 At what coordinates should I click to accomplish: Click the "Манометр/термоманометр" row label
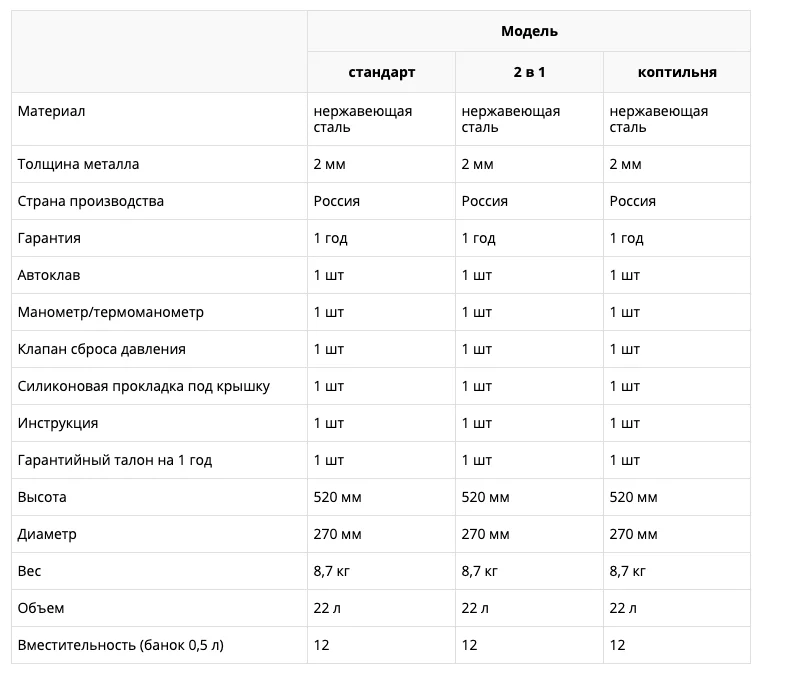click(x=111, y=312)
